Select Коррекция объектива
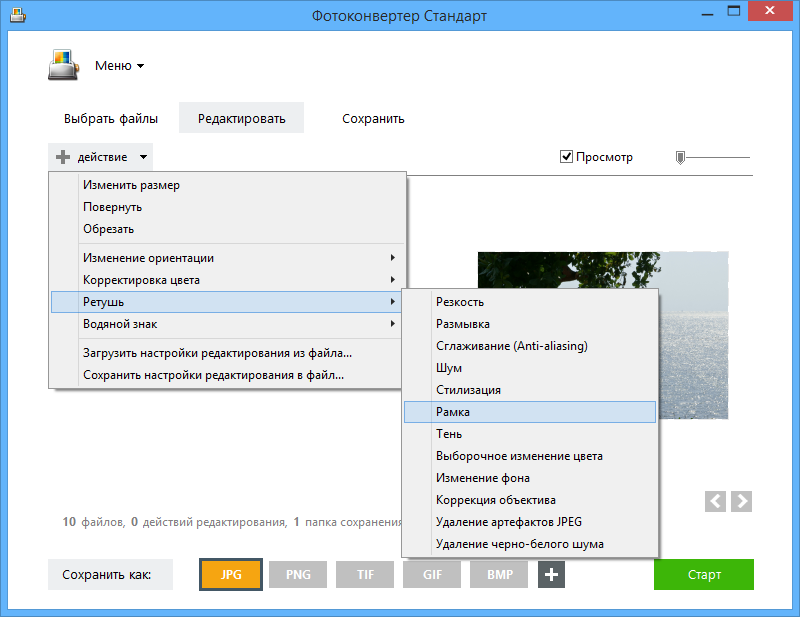The image size is (800, 617). click(x=530, y=500)
